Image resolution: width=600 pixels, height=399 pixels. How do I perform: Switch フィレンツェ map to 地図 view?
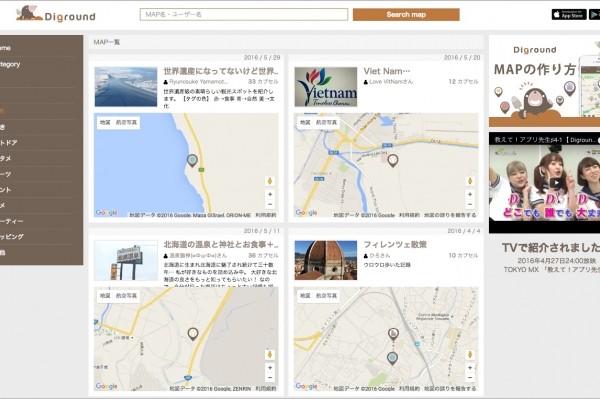point(305,296)
